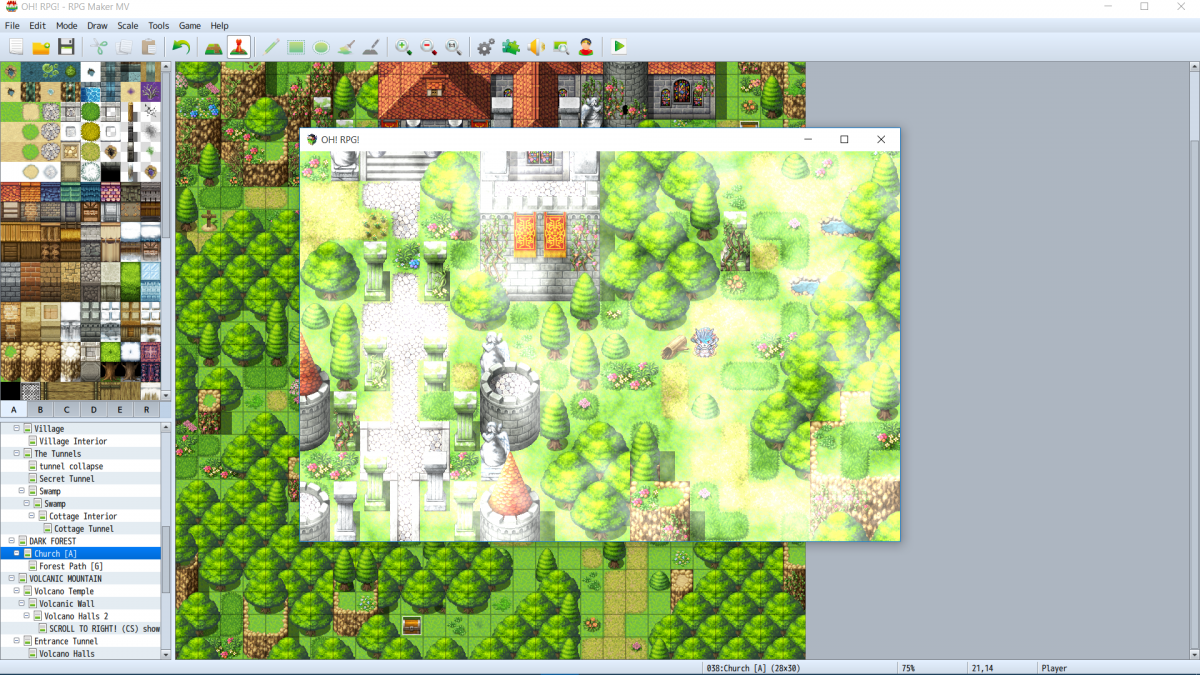Image resolution: width=1200 pixels, height=675 pixels.
Task: Select the Pencil drawing tool
Action: point(271,46)
